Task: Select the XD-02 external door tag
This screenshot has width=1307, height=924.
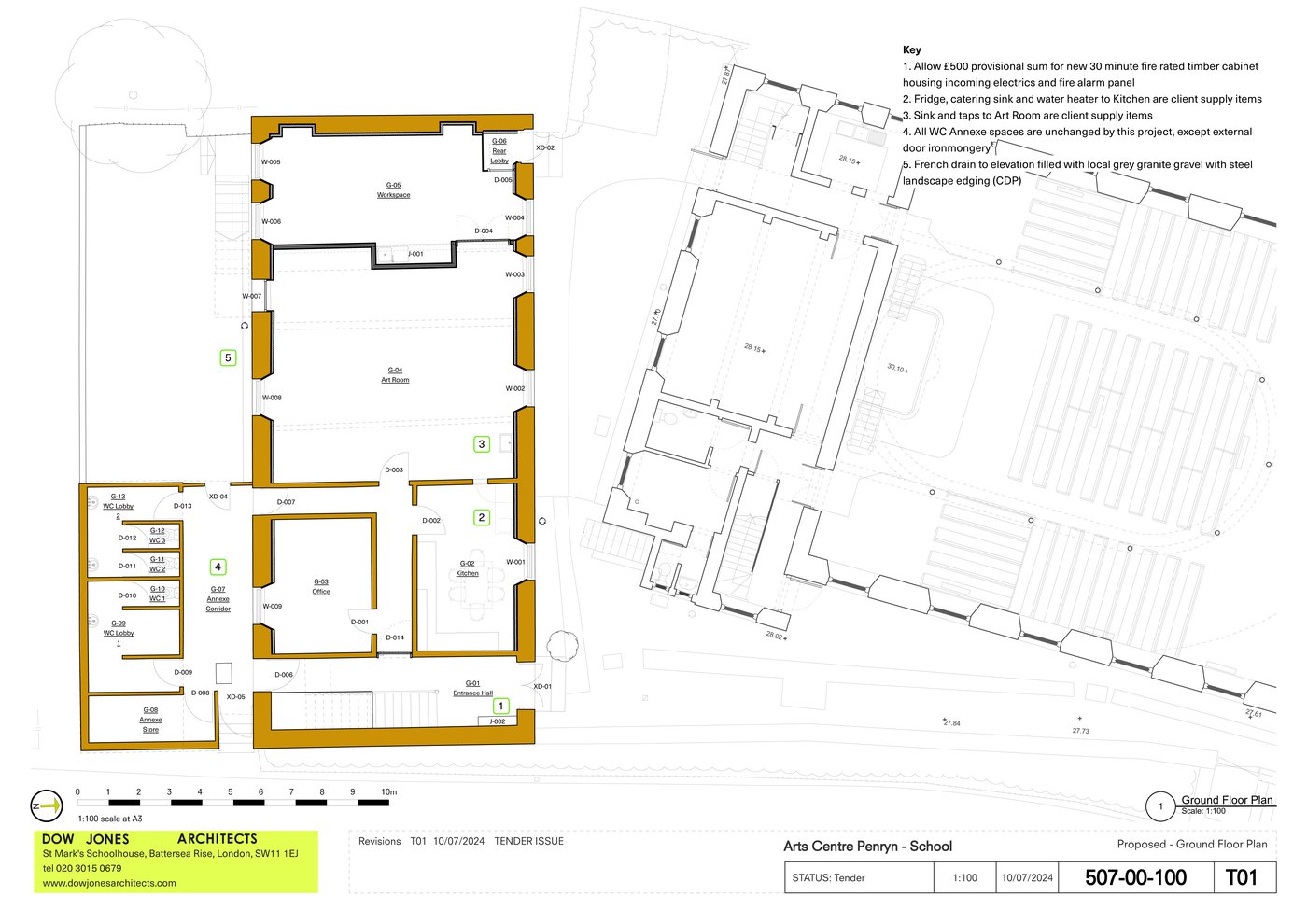Action: click(543, 147)
